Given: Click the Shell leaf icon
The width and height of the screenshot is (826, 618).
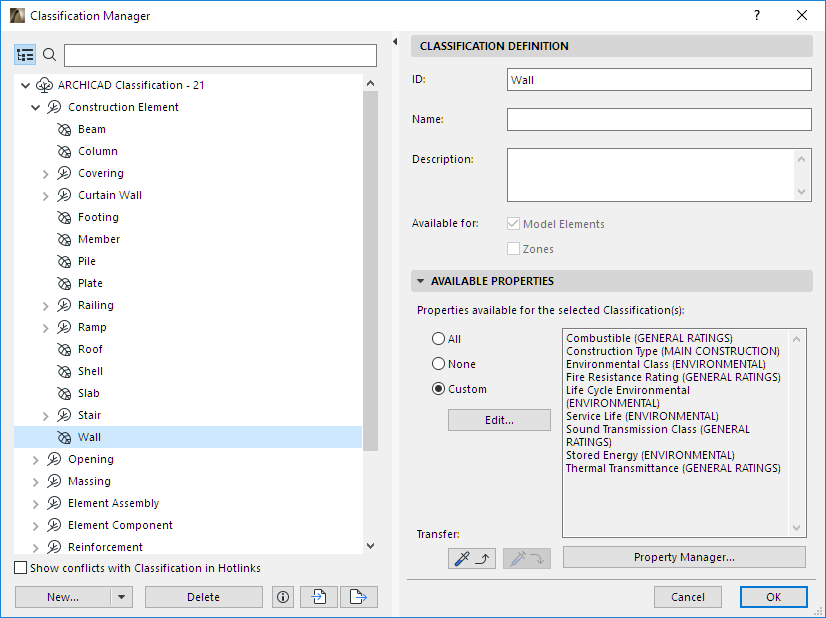Looking at the screenshot, I should [x=64, y=371].
